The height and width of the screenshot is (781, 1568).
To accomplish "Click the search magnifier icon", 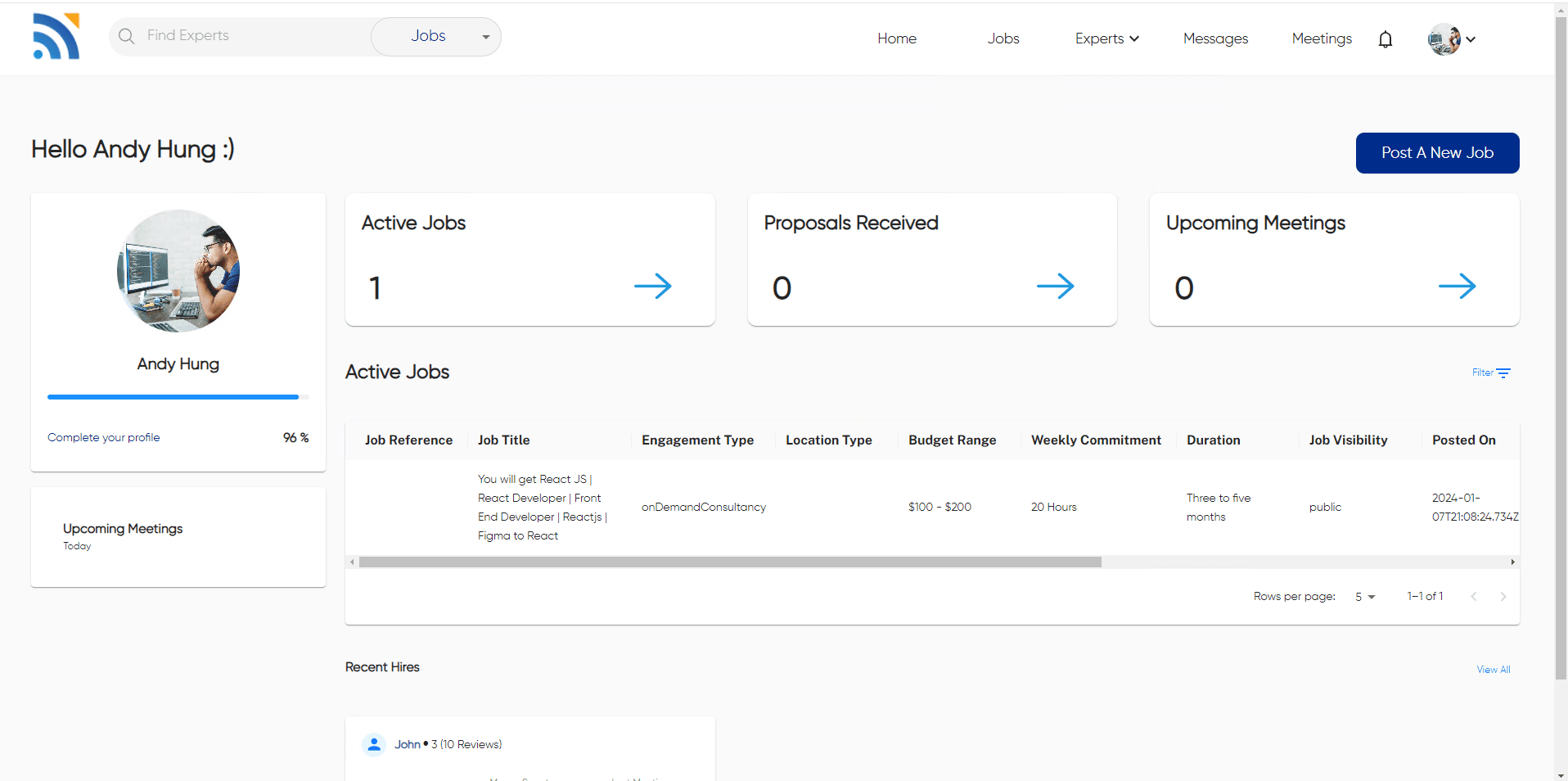I will [126, 36].
